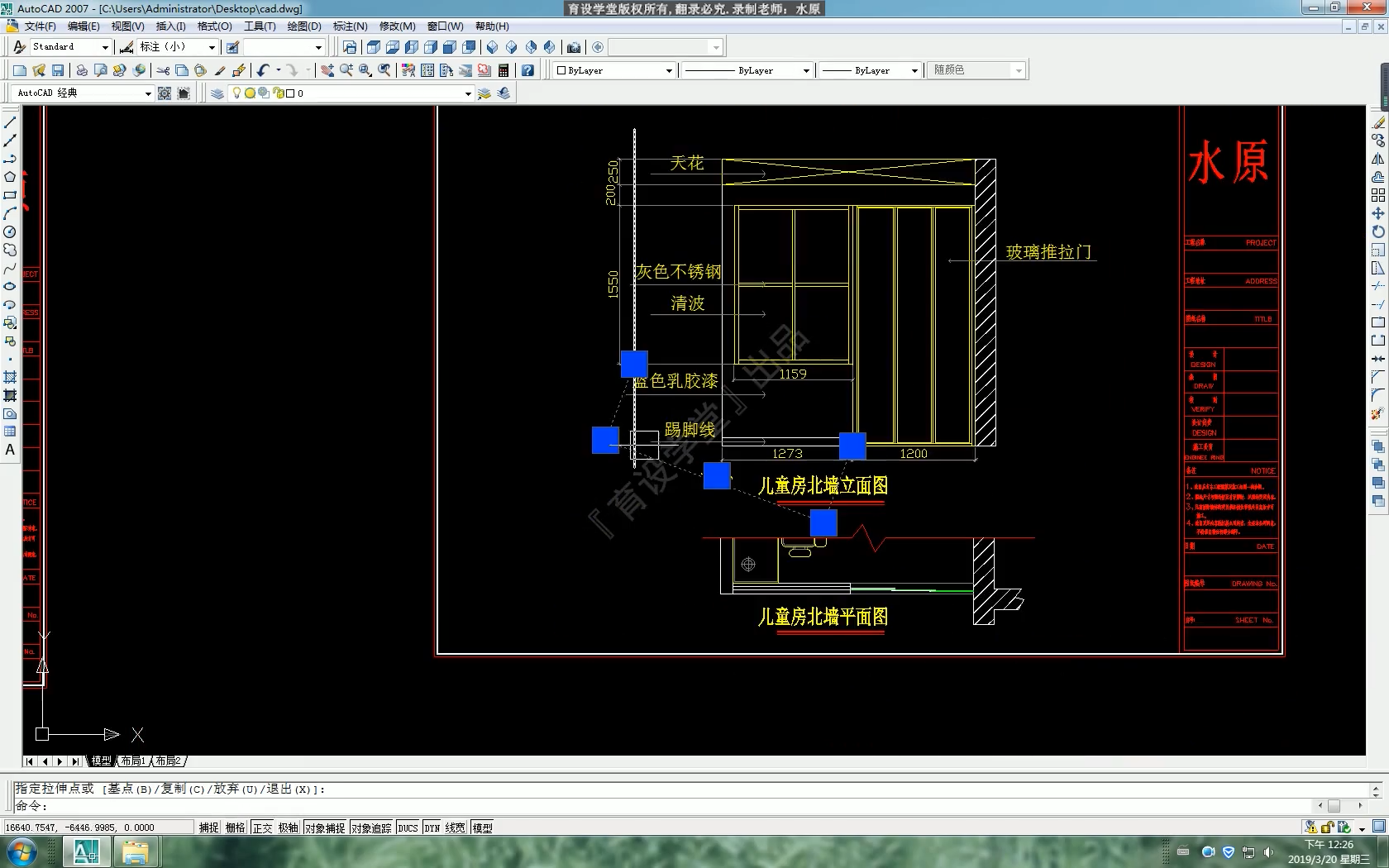Select the Explode tool
This screenshot has height=868, width=1389.
click(x=1378, y=413)
